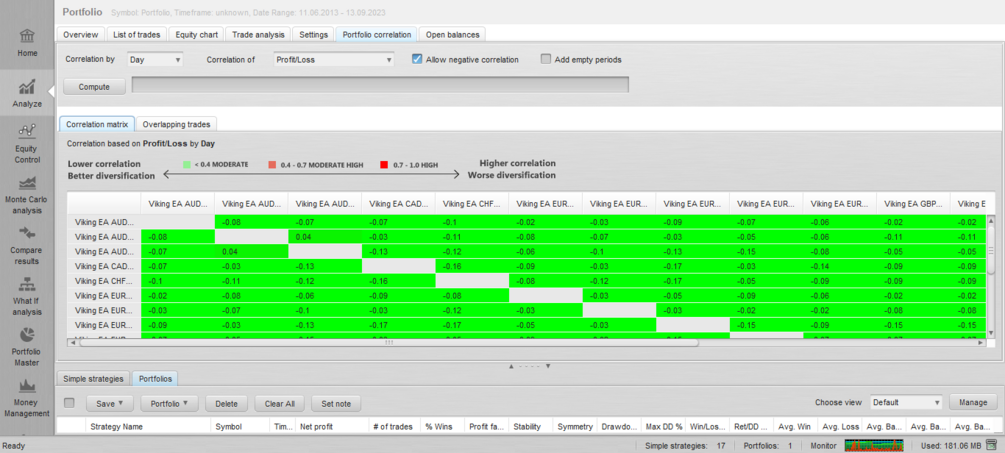
Task: Click the Simple strategies: 17 status entry
Action: tap(685, 445)
